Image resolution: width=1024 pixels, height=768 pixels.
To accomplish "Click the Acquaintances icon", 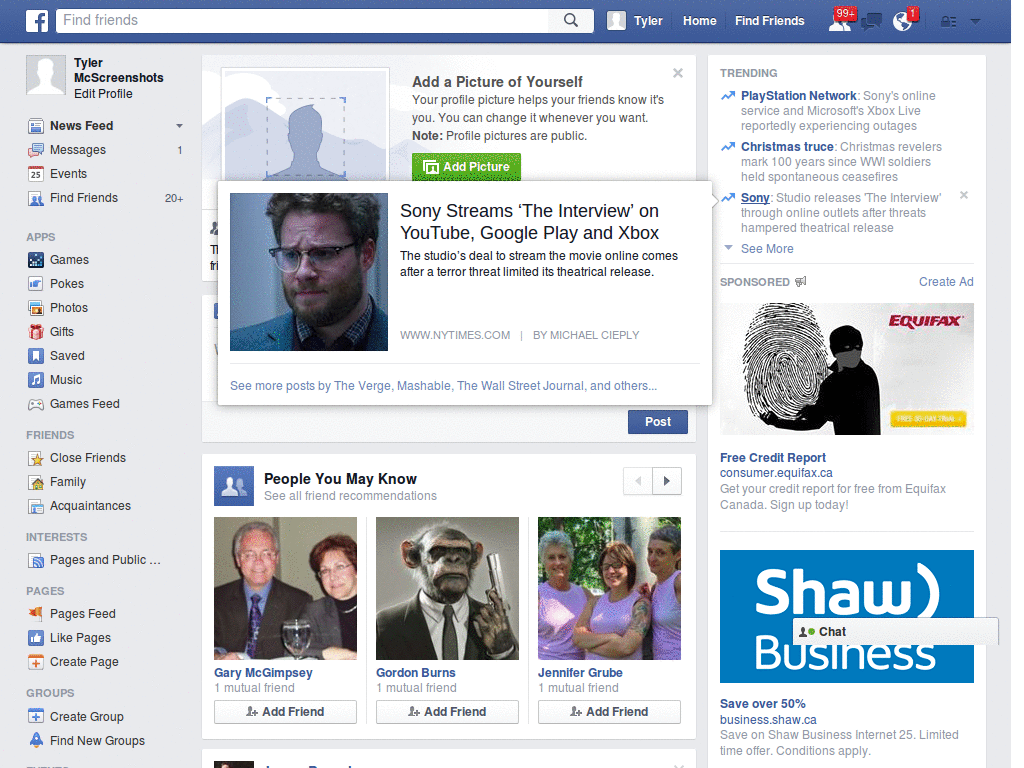I will click(35, 507).
